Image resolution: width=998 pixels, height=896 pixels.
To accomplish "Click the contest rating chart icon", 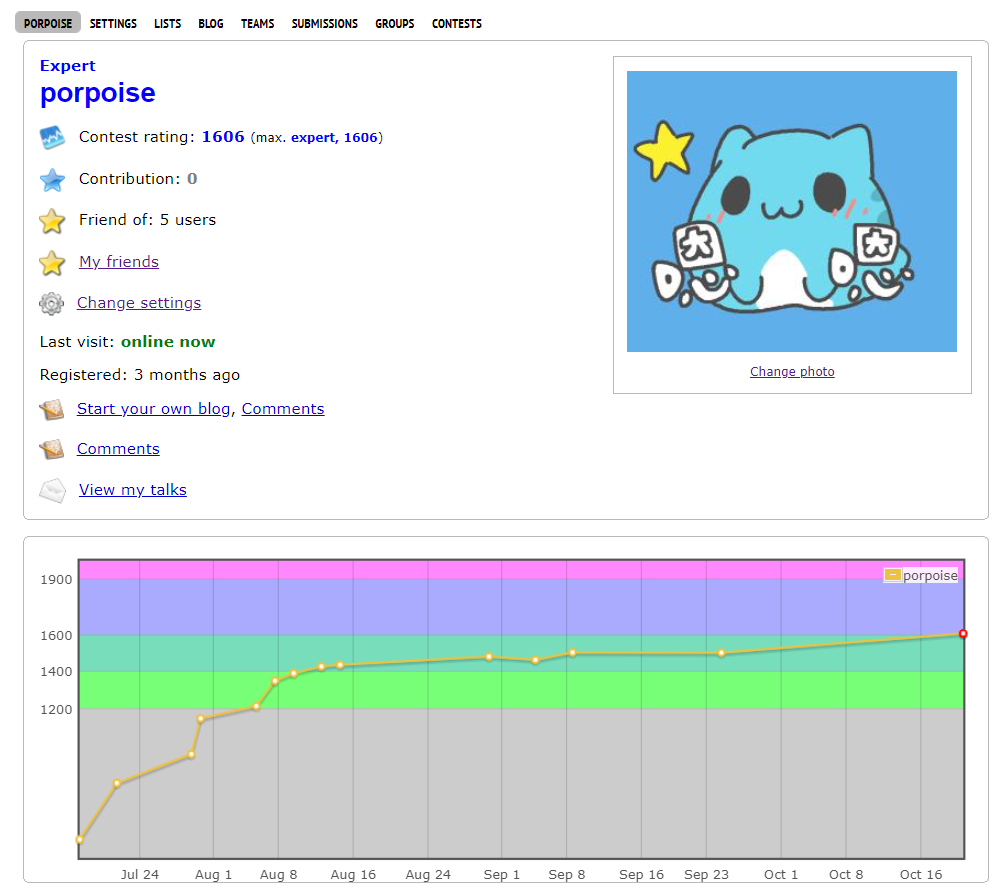I will 52,137.
